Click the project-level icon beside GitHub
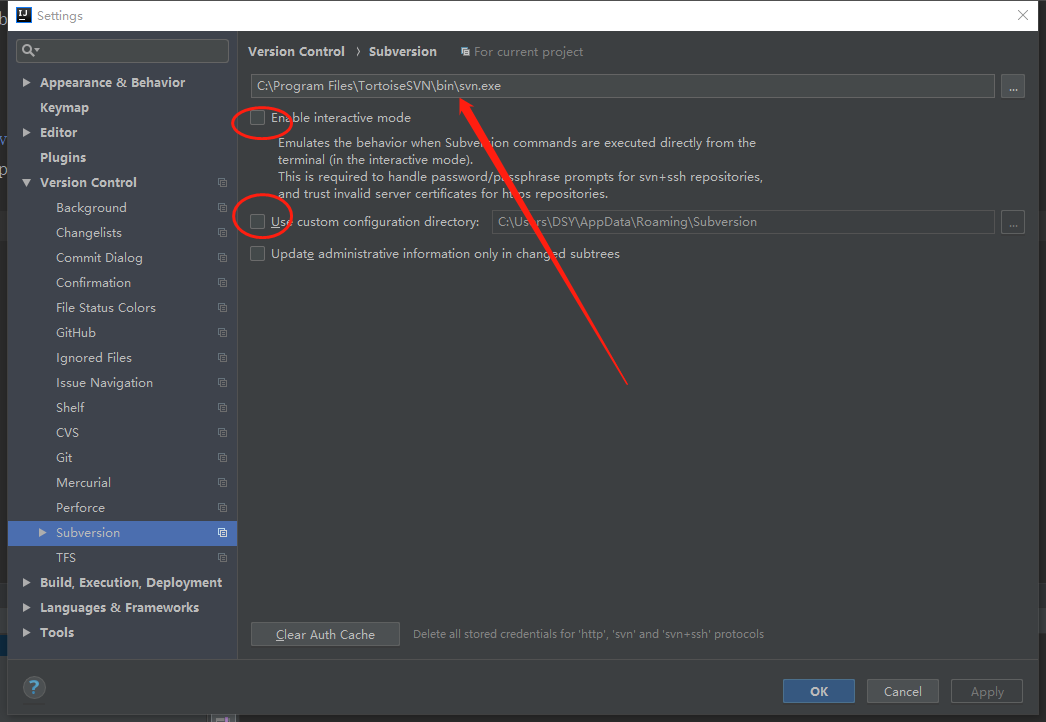The height and width of the screenshot is (722, 1046). coord(222,333)
